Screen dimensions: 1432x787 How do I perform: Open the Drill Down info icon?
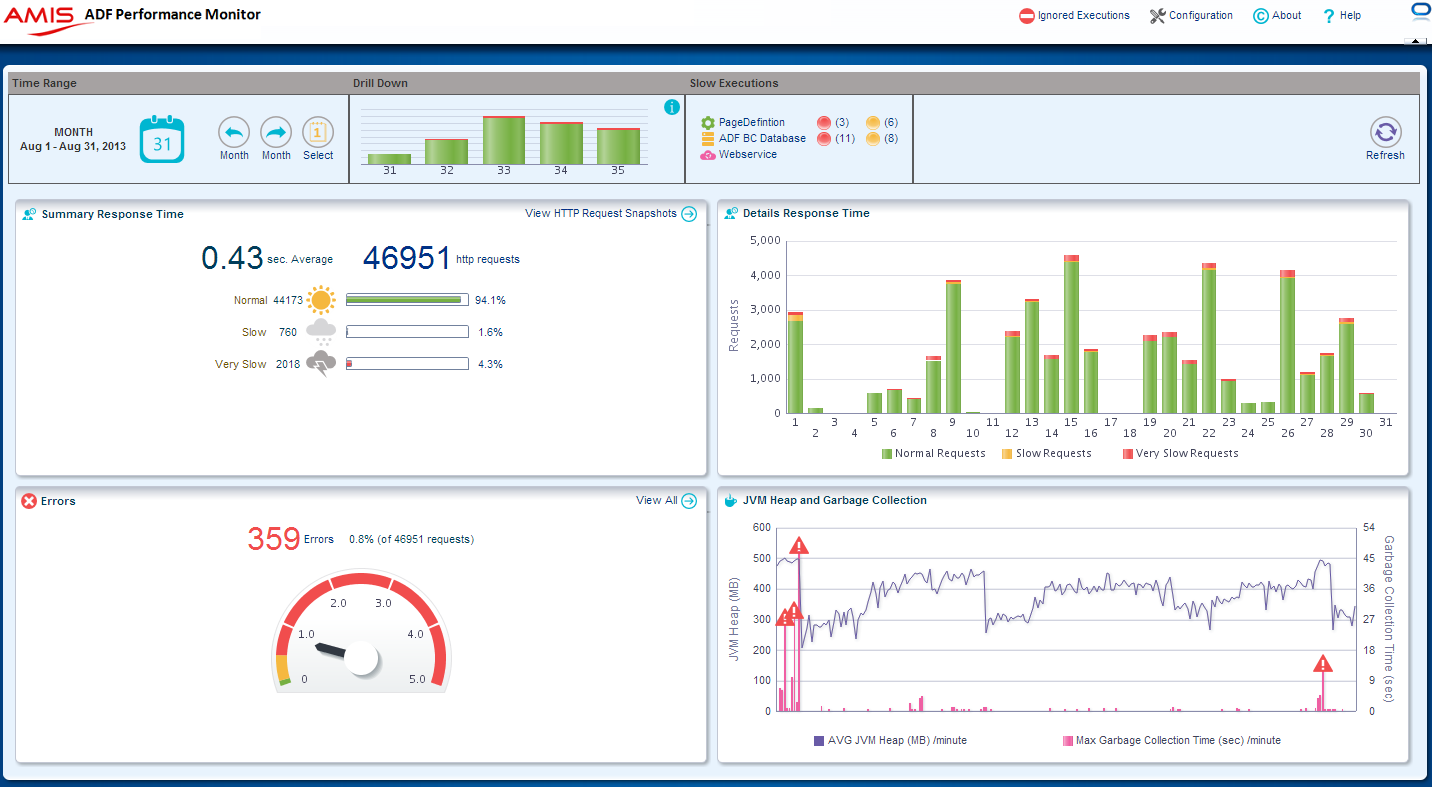[x=671, y=107]
